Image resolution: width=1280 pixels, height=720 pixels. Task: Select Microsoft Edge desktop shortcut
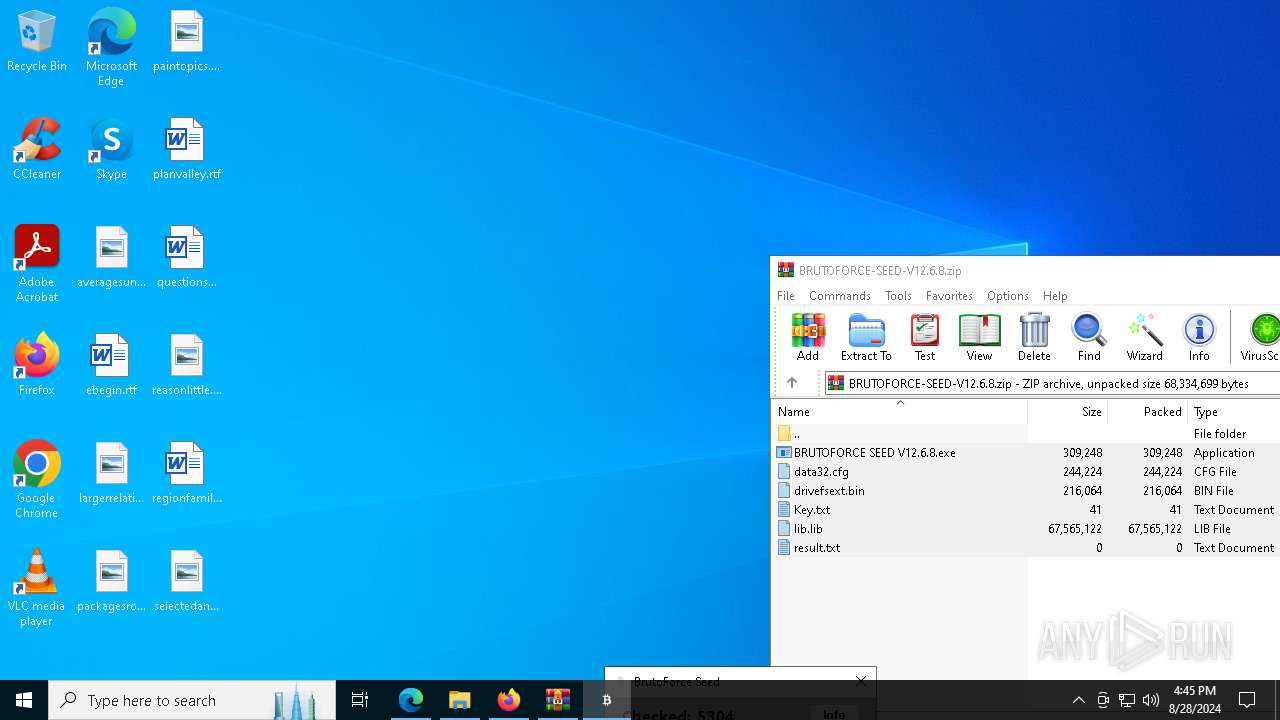click(x=111, y=47)
